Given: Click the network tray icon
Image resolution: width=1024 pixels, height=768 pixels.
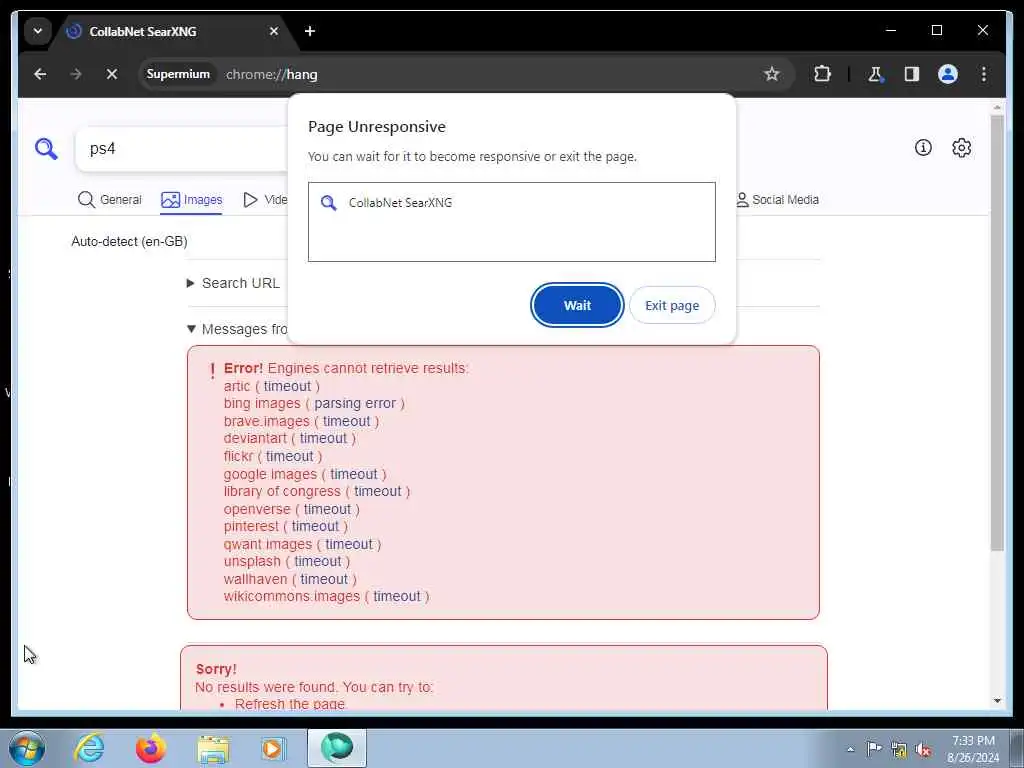Looking at the screenshot, I should 899,750.
